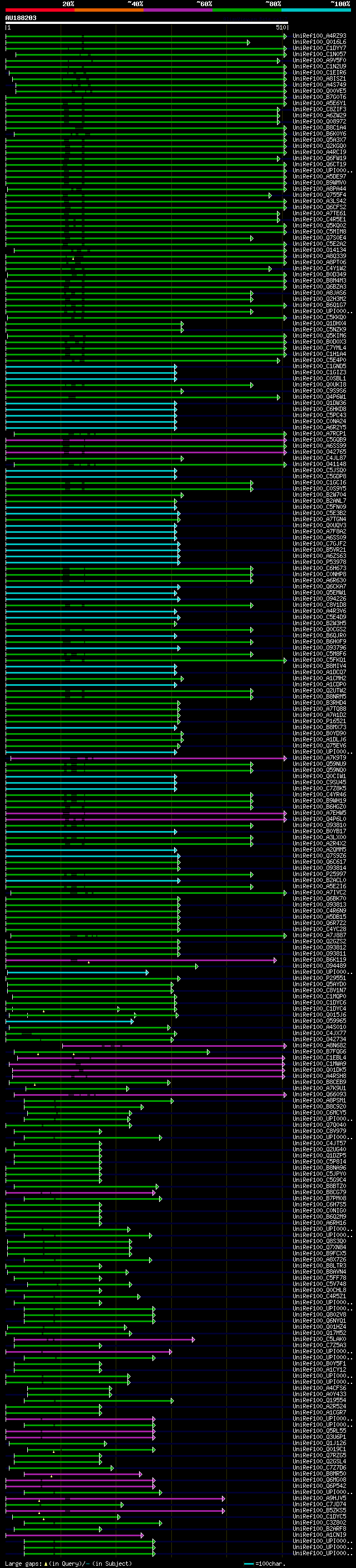Select the UniRef100_A7K9T9 label

319,758
